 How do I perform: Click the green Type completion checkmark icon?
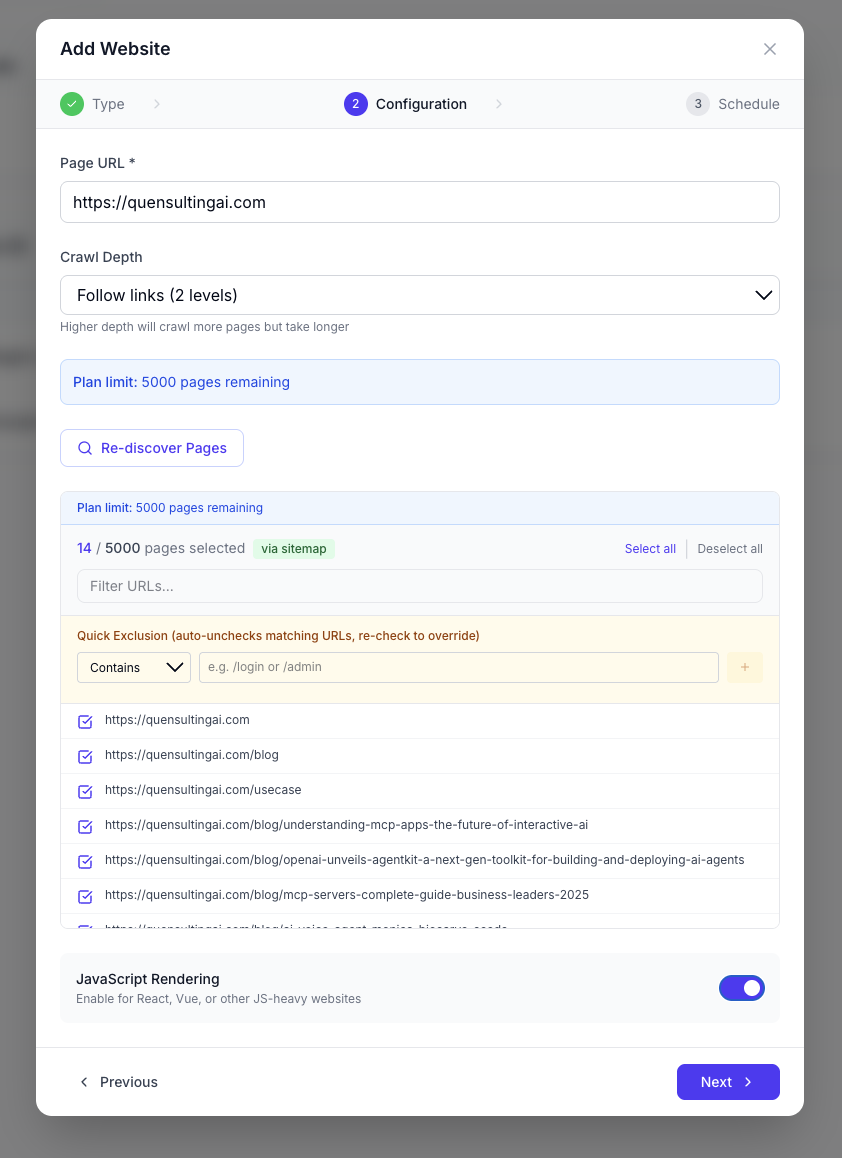pos(71,103)
